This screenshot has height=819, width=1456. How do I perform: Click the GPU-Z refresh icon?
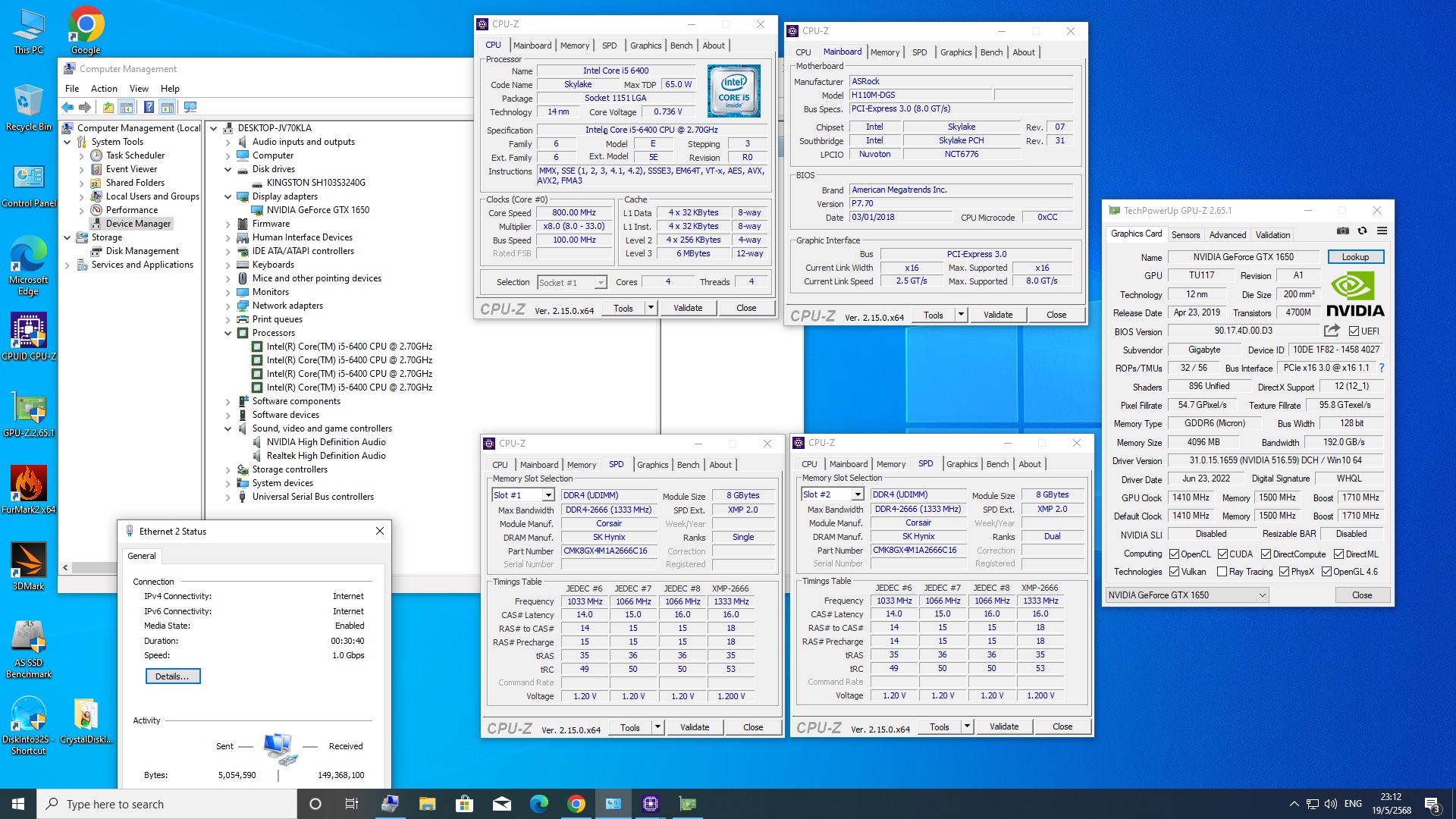point(1362,231)
